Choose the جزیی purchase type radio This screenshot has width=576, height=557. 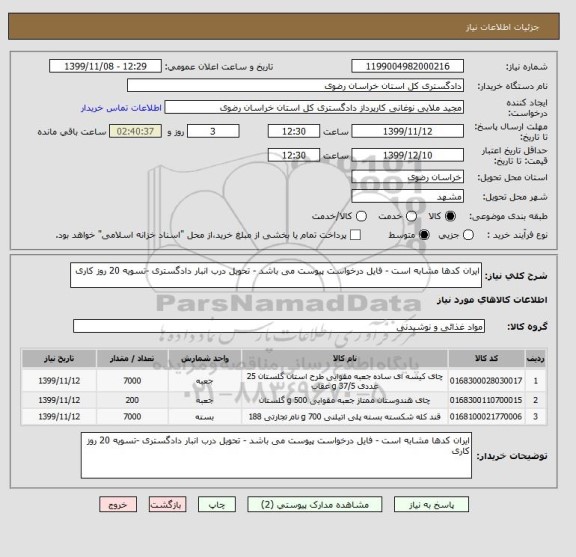468,235
